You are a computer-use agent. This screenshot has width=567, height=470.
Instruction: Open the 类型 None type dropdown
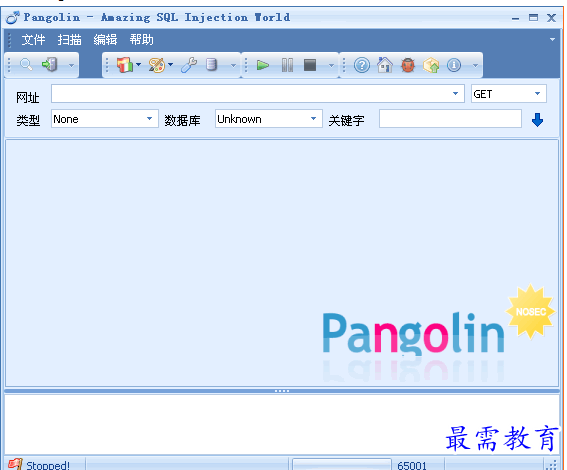click(105, 119)
